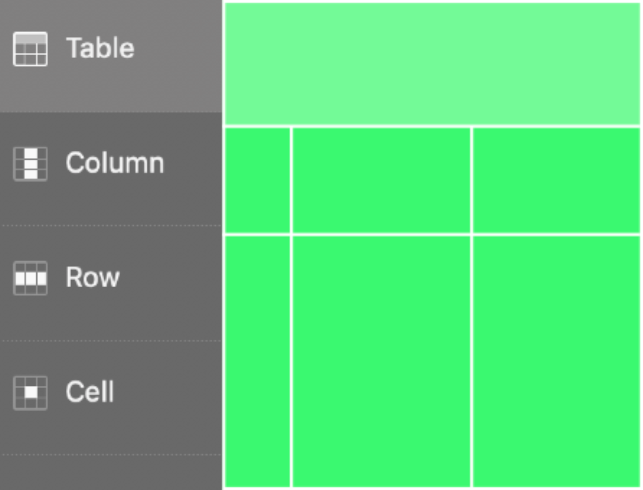Select the middle cell in upper row
This screenshot has width=643, height=490.
(381, 180)
